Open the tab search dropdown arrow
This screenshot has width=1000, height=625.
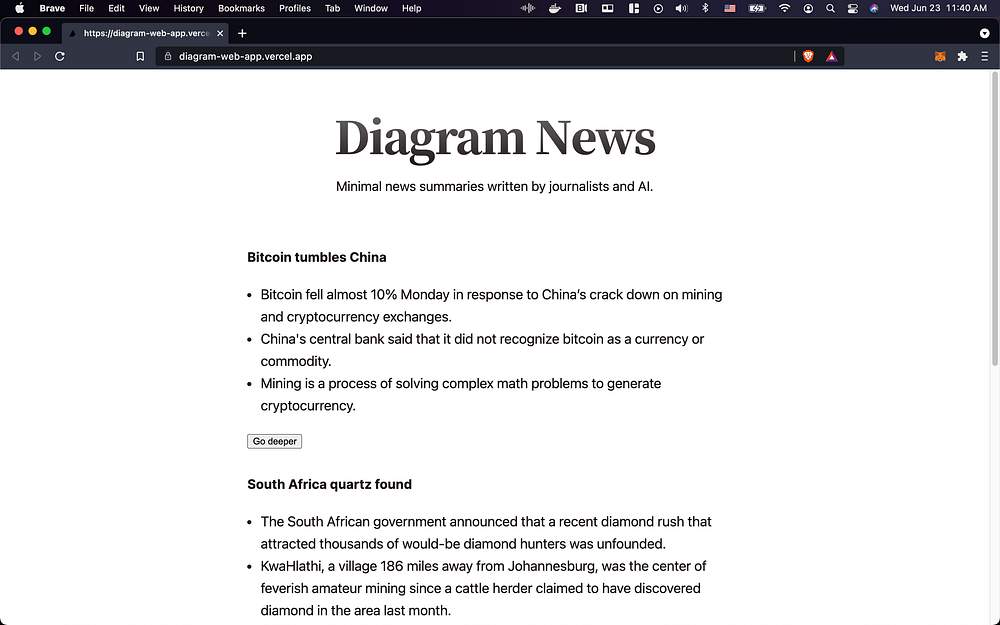point(985,33)
